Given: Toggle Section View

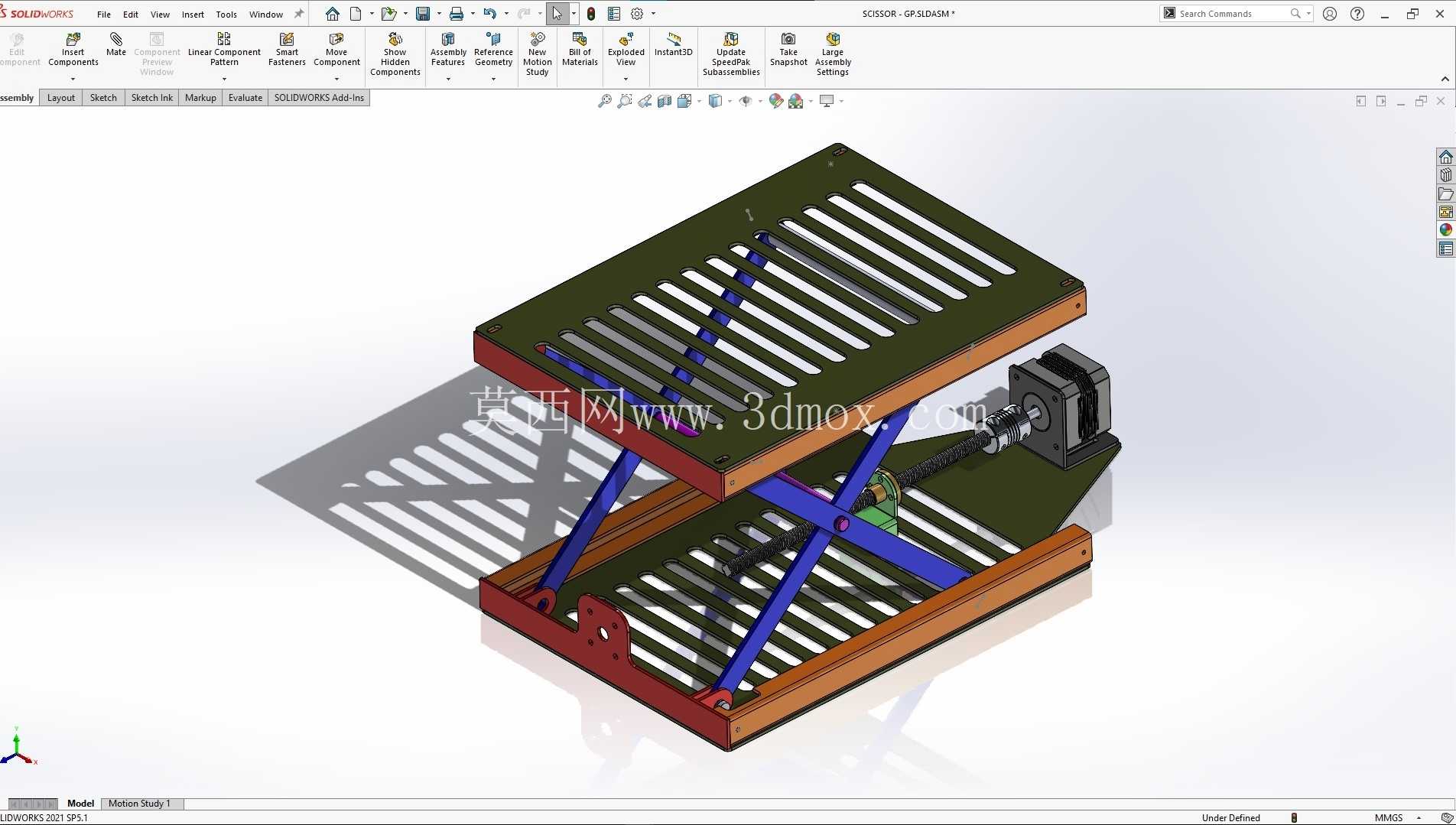Looking at the screenshot, I should (665, 101).
